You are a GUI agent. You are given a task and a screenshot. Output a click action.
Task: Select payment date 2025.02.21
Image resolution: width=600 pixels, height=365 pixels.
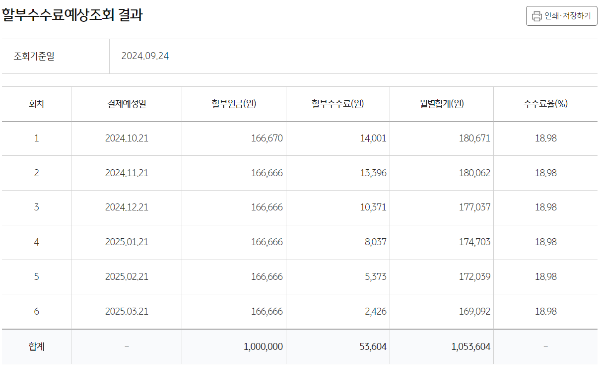pyautogui.click(x=127, y=277)
